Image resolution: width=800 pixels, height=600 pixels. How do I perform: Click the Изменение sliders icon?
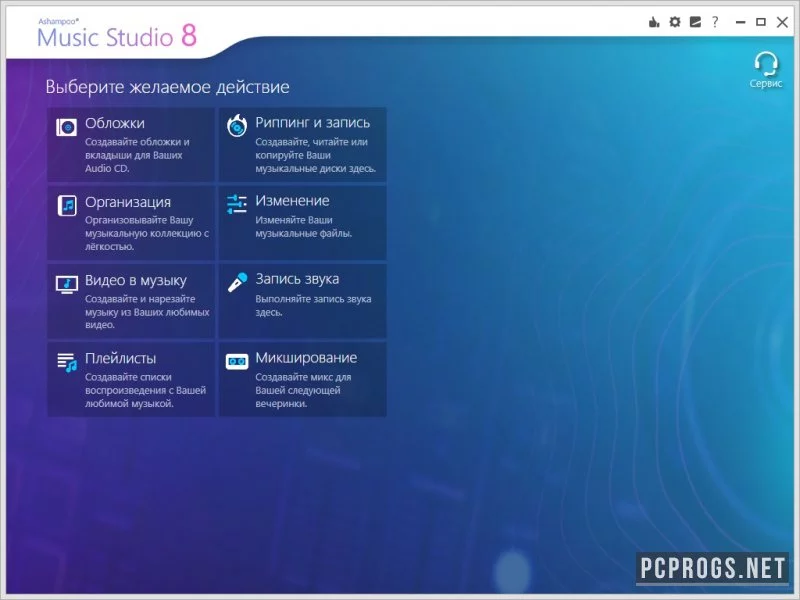(x=237, y=204)
